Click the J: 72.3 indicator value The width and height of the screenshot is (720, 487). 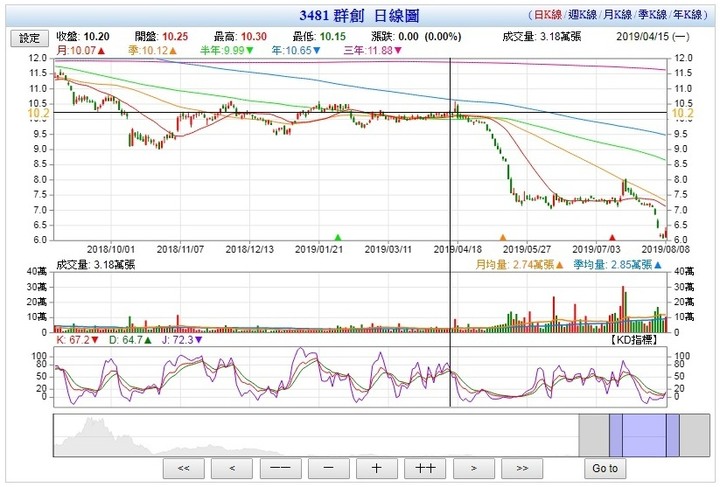pos(182,340)
